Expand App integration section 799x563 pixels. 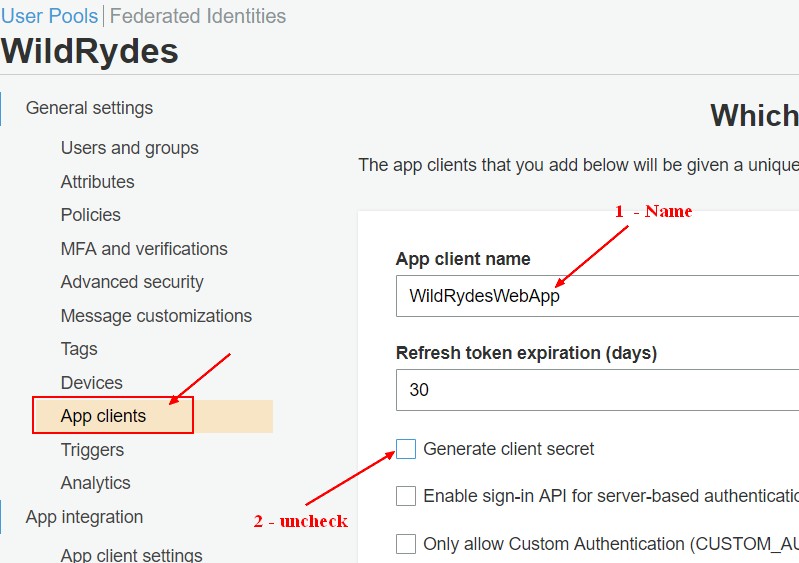[x=84, y=517]
